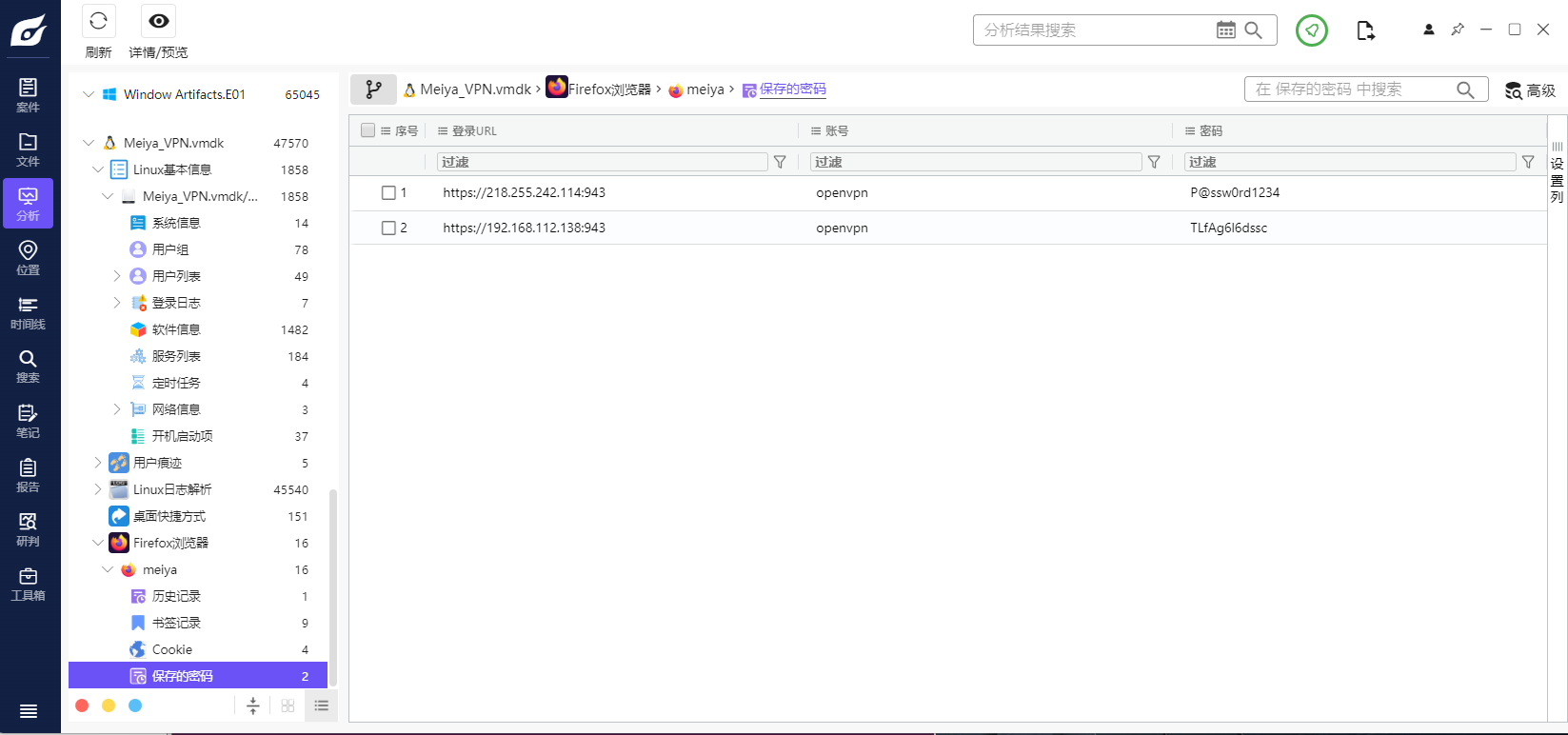Switch to list view icon below tree
Screen dimensions: 1568x735
coord(322,705)
